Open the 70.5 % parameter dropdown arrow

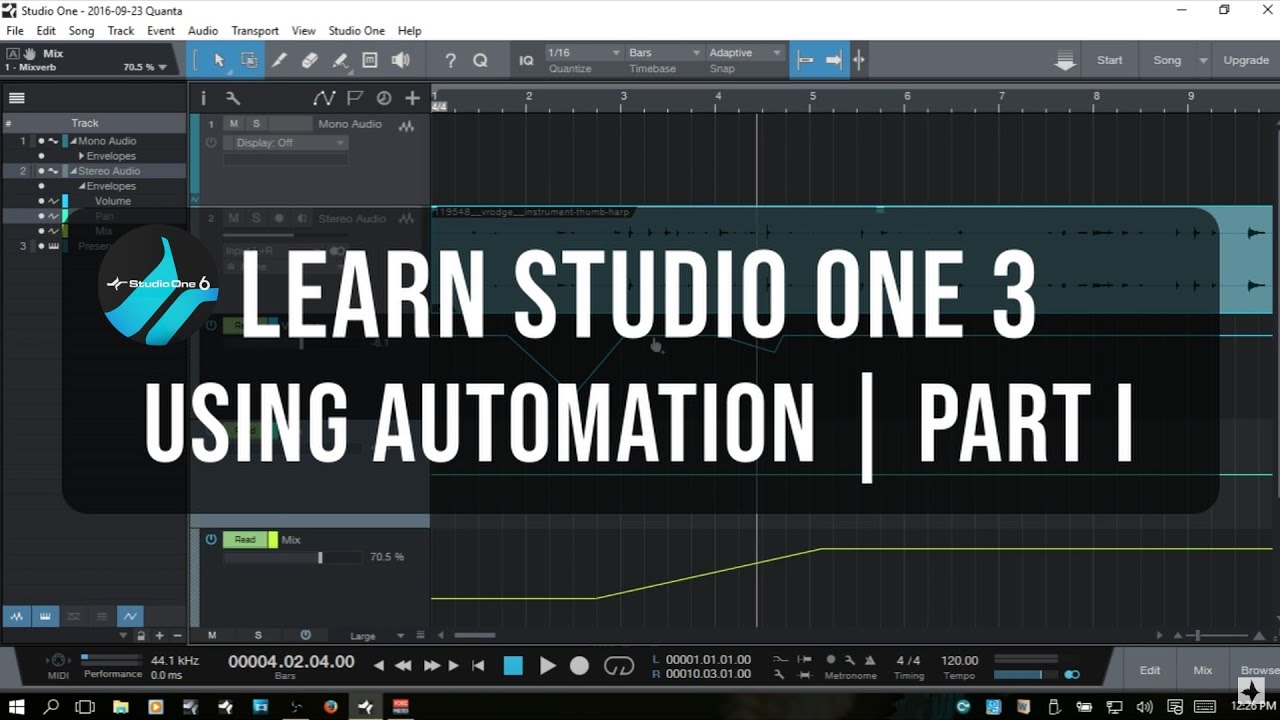tap(163, 67)
